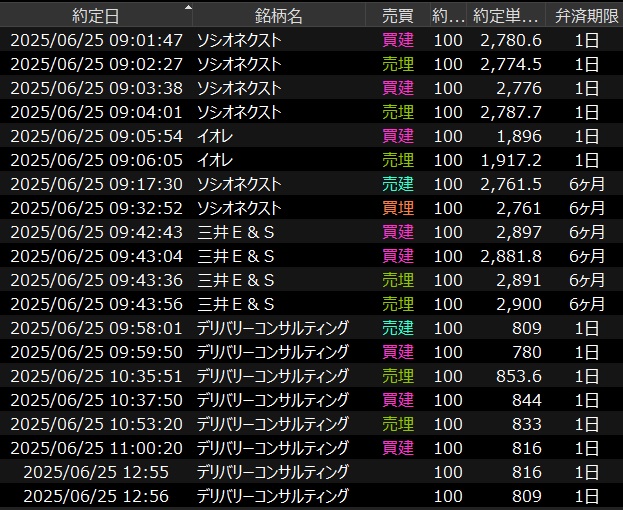Click price 2,761.5
The height and width of the screenshot is (510, 623).
click(x=511, y=184)
